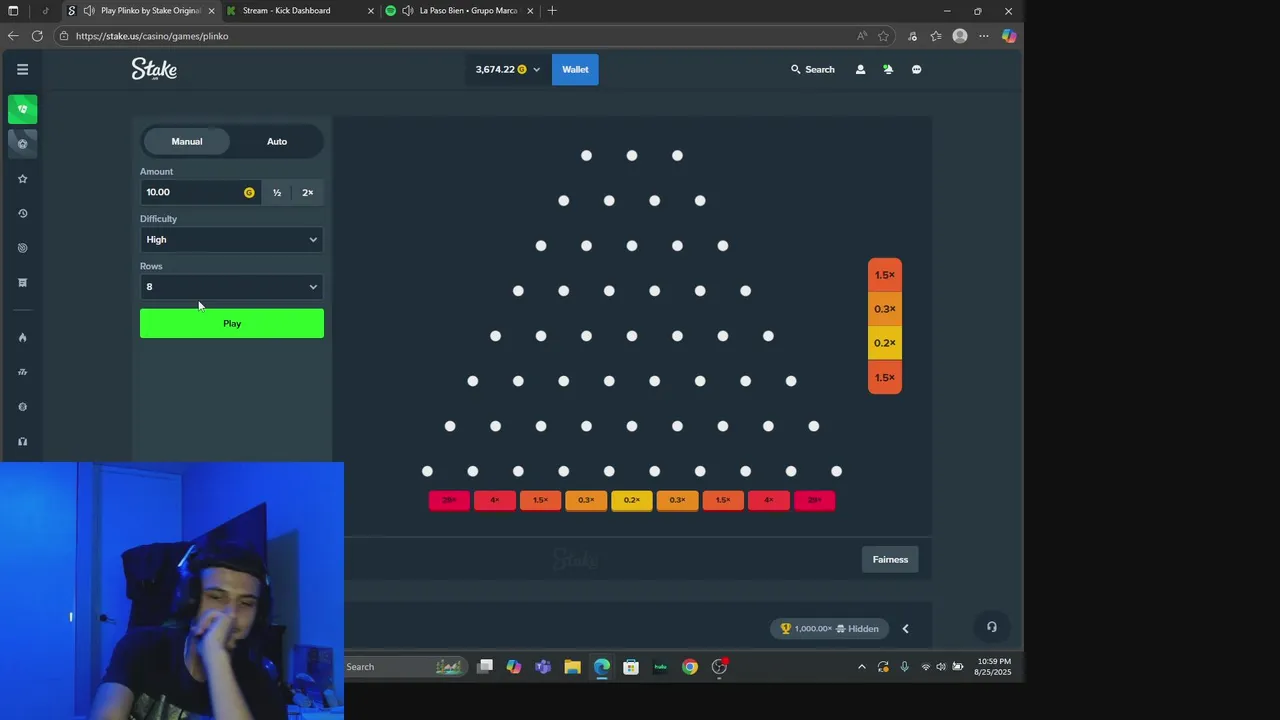This screenshot has width=1280, height=720.
Task: Open Microsoft Teams from the taskbar
Action: pyautogui.click(x=543, y=667)
